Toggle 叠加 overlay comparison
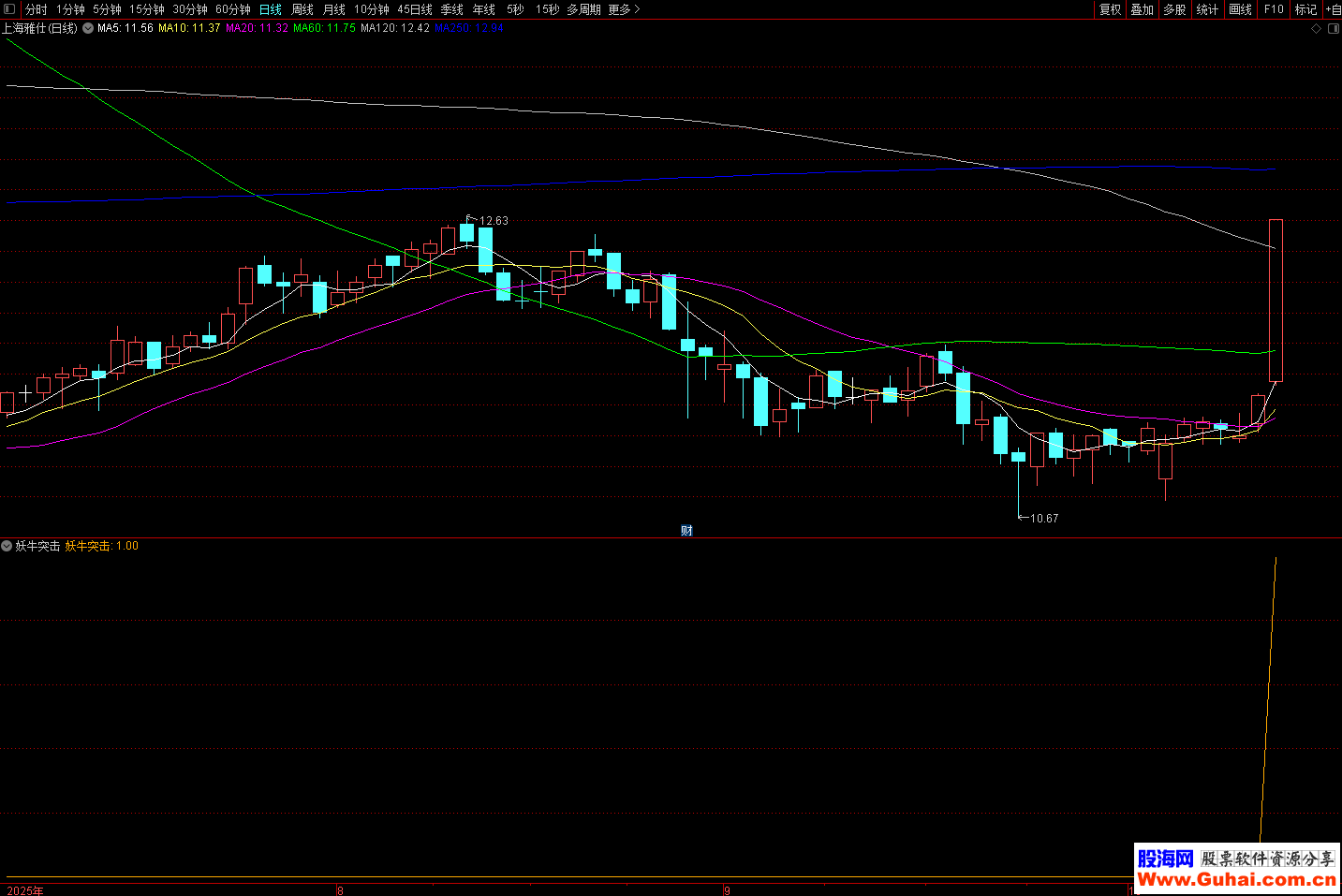 point(1142,9)
